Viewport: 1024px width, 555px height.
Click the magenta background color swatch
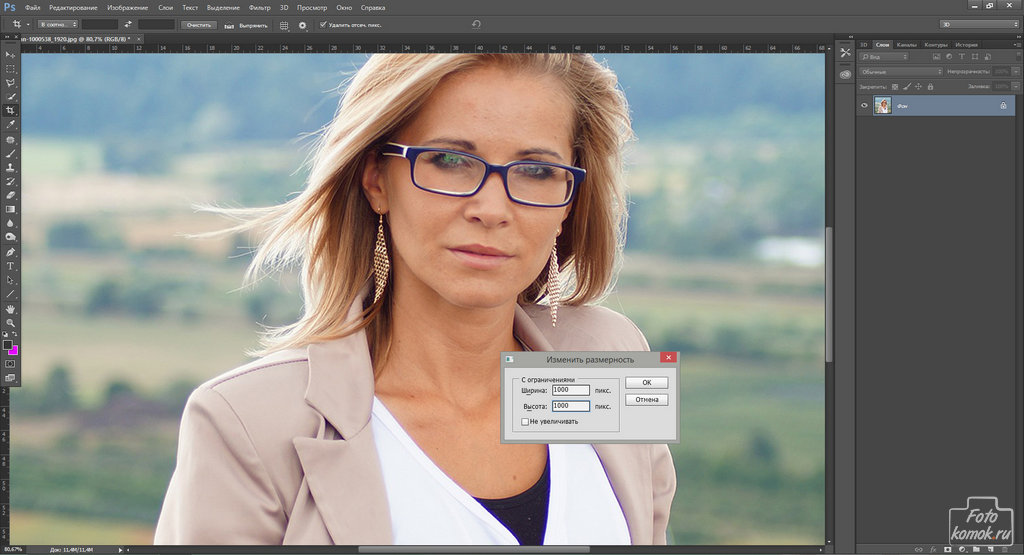pyautogui.click(x=14, y=350)
